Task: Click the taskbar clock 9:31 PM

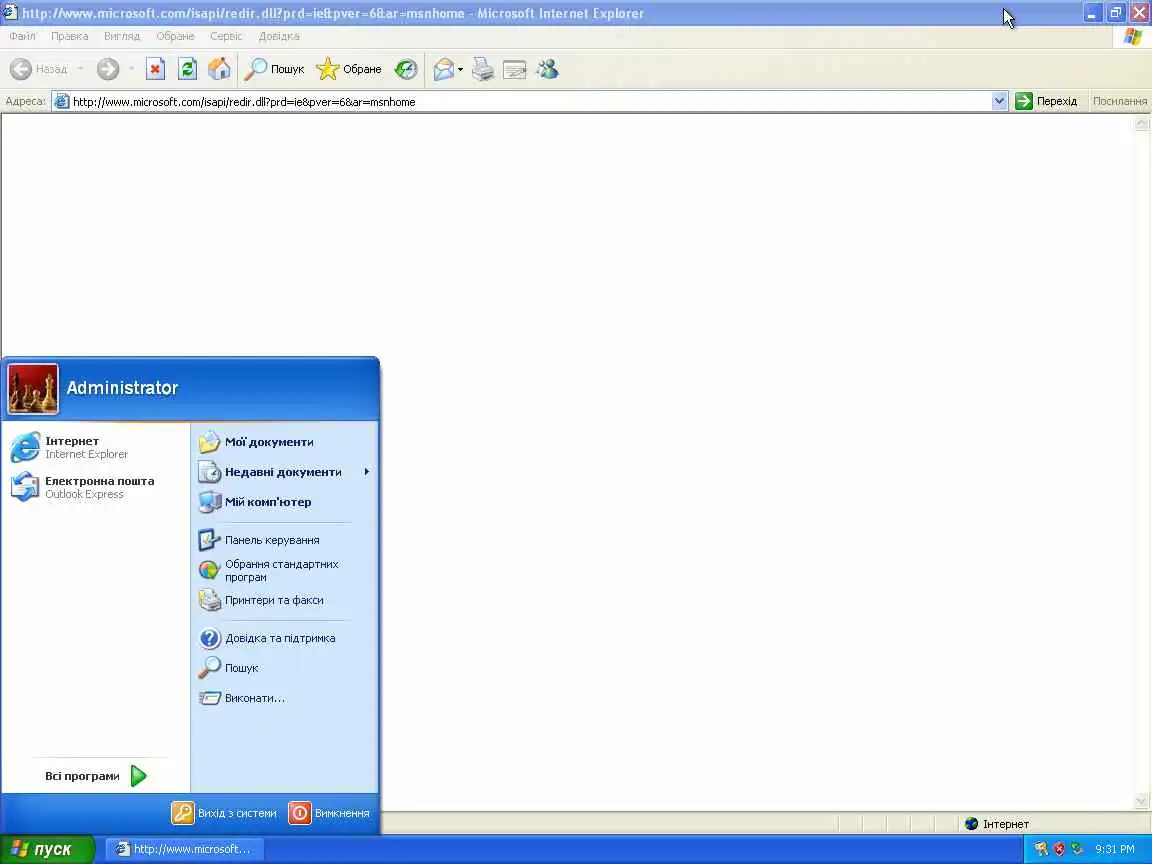Action: (1115, 849)
